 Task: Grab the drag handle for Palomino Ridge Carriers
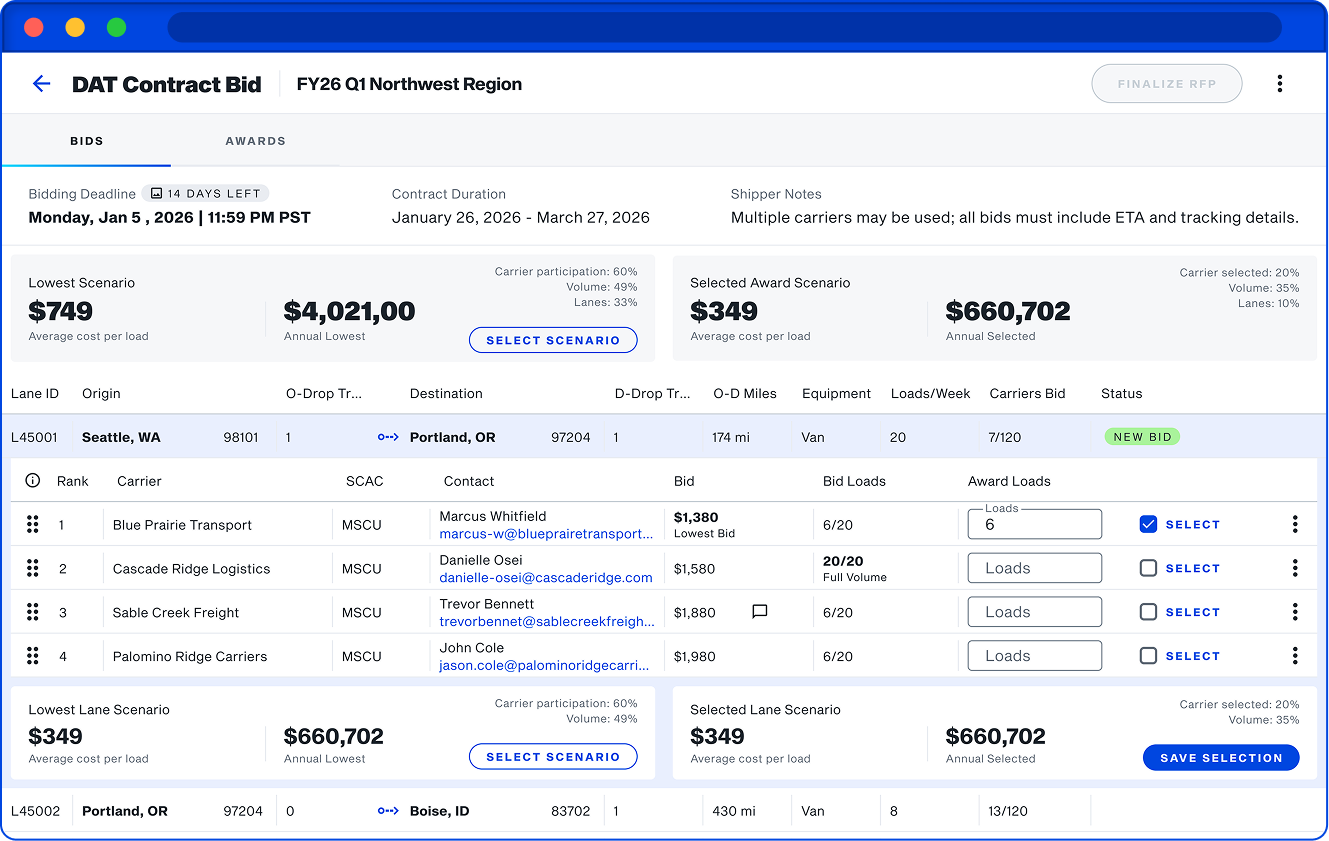point(32,656)
